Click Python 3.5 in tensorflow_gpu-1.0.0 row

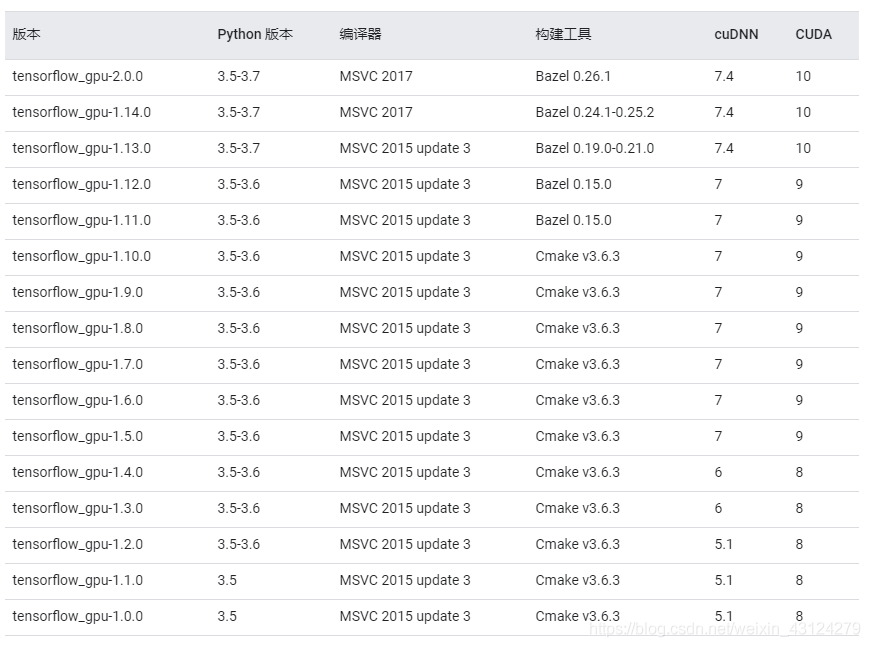click(227, 617)
